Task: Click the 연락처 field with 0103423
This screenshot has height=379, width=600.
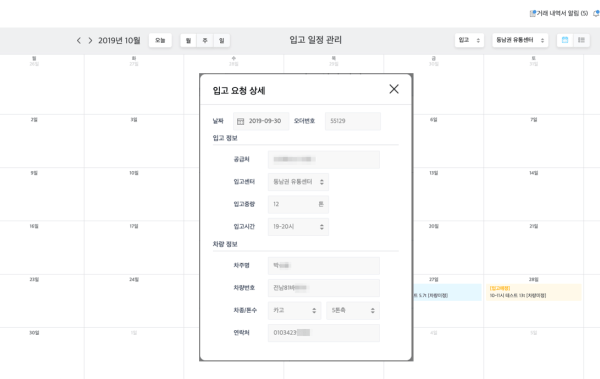Action: 324,333
